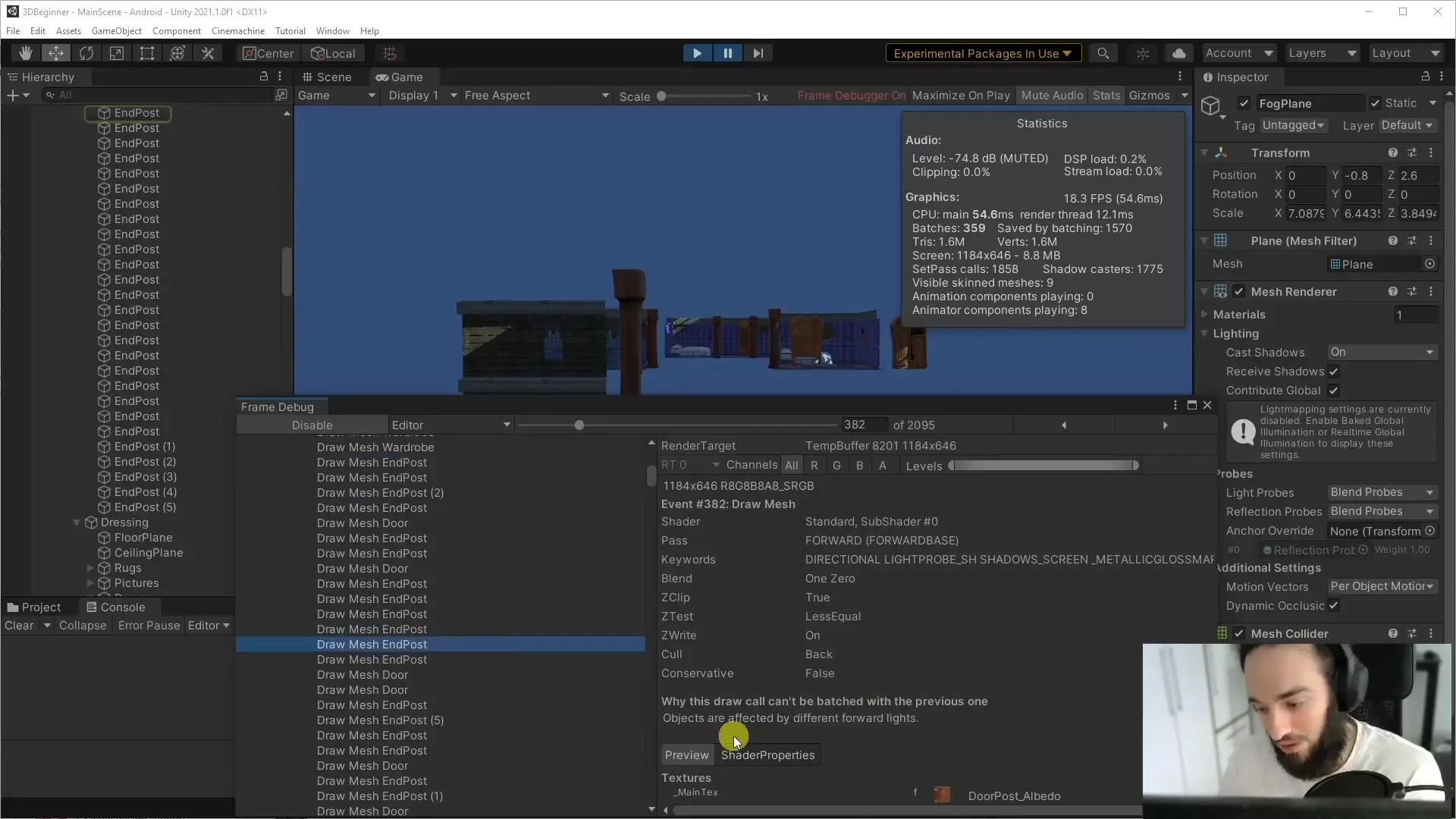Select the Rotate tool
This screenshot has height=819, width=1456.
(86, 53)
